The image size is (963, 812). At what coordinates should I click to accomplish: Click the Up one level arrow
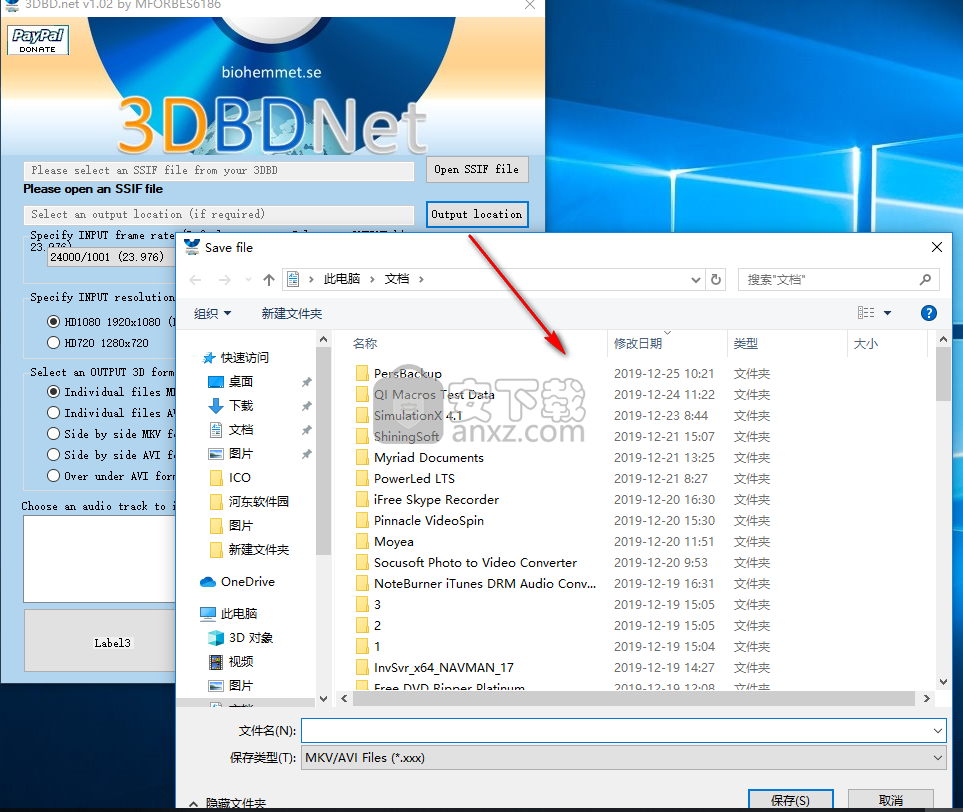pyautogui.click(x=268, y=280)
